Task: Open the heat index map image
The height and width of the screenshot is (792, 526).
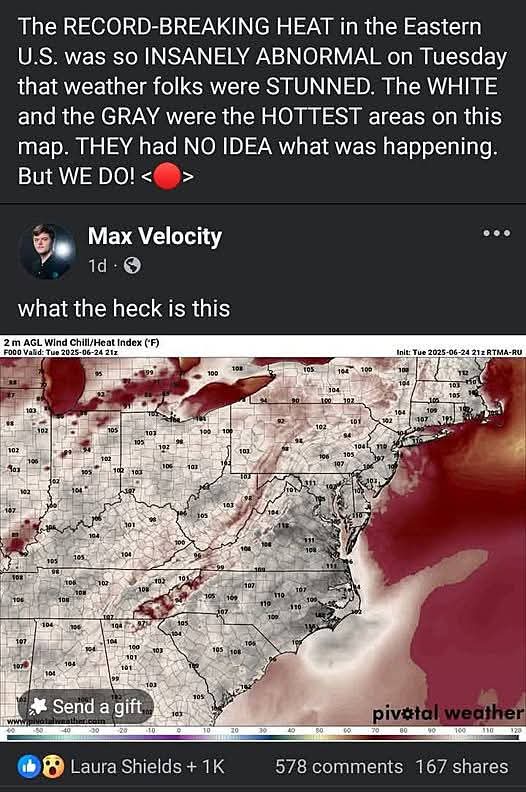Action: 263,538
